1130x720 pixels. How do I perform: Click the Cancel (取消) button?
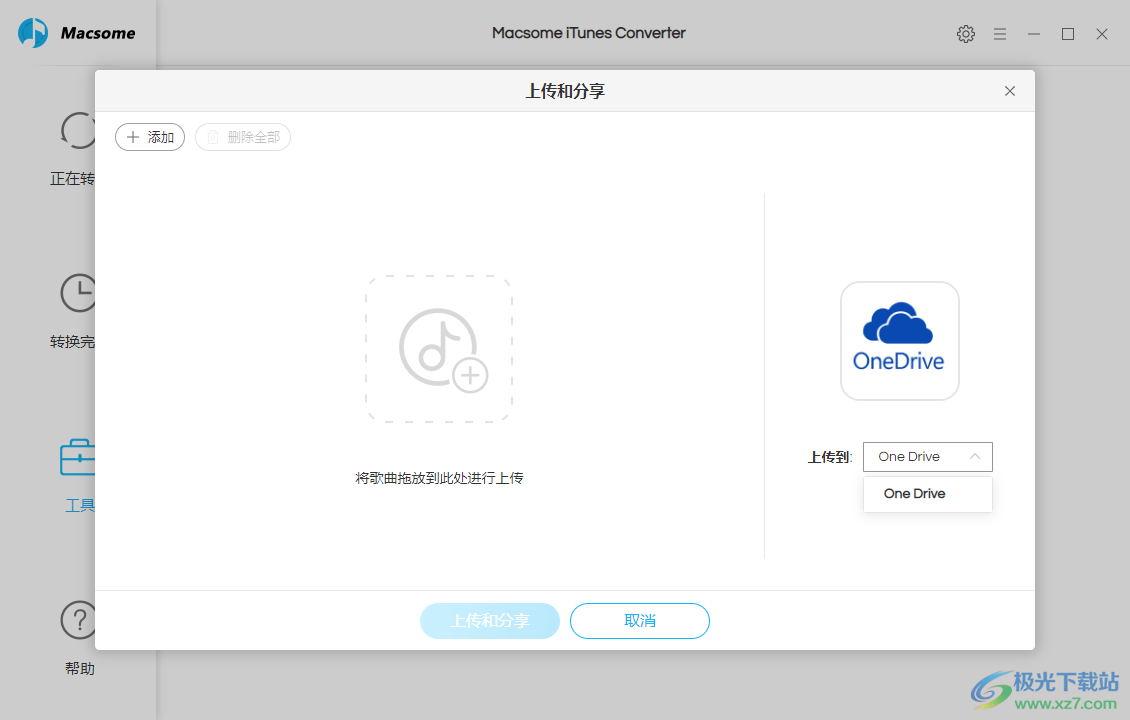coord(640,621)
